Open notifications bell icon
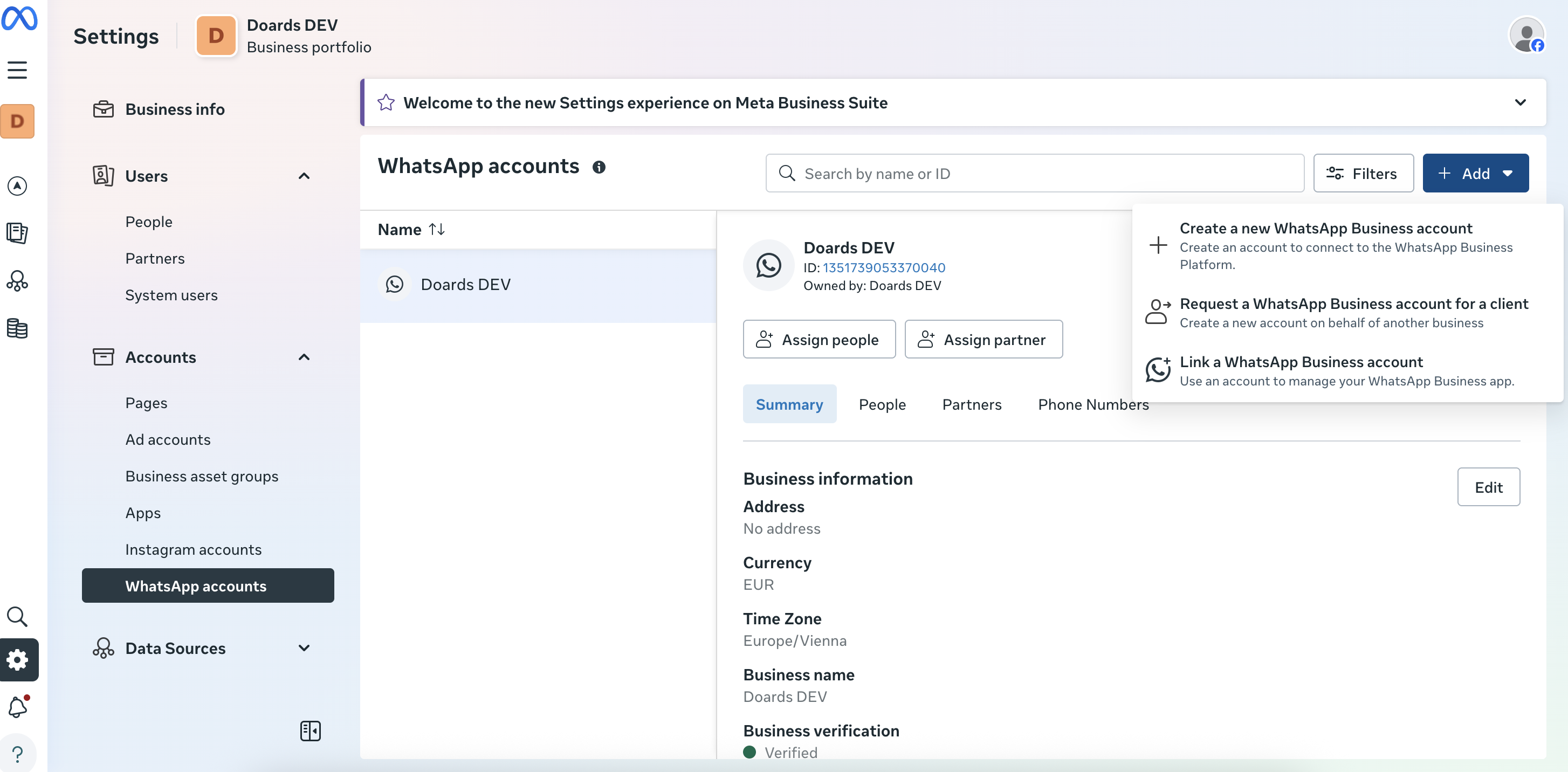This screenshot has height=772, width=1568. pos(18,707)
